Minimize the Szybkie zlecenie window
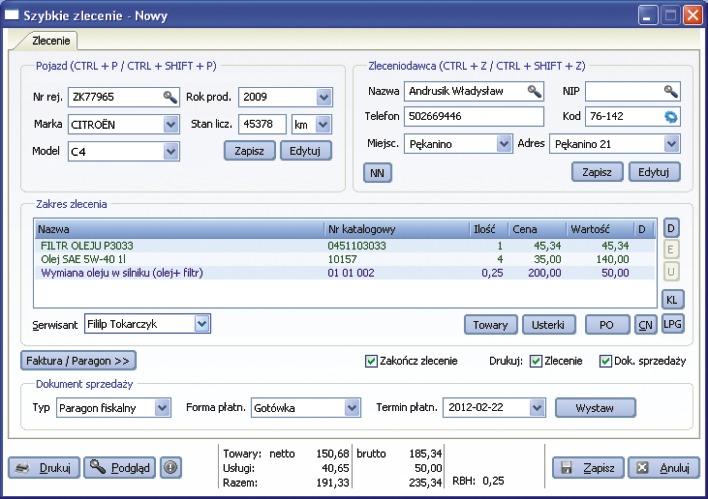The width and height of the screenshot is (708, 499). pyautogui.click(x=648, y=16)
